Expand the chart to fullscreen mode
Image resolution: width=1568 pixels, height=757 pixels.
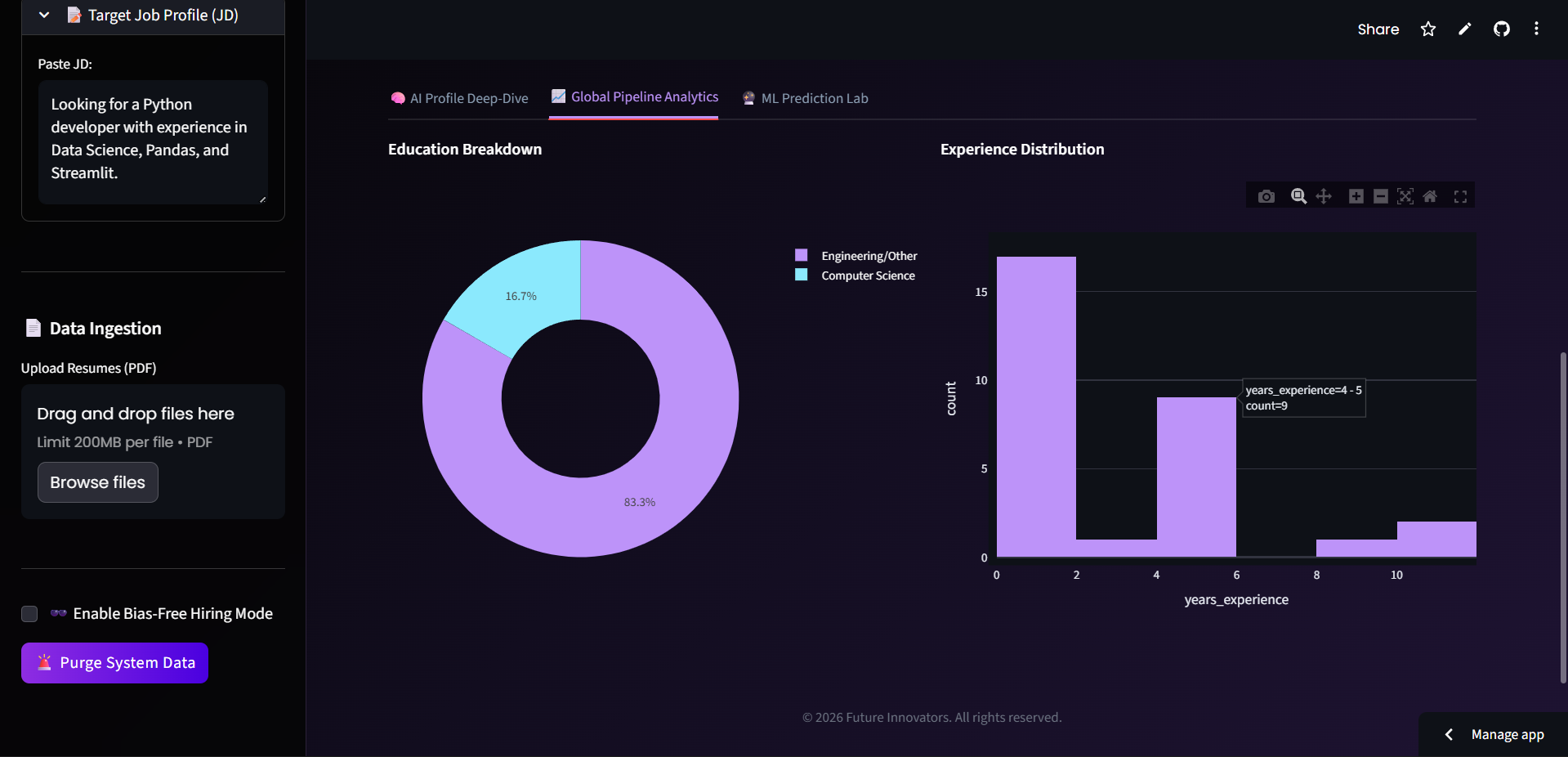1460,196
